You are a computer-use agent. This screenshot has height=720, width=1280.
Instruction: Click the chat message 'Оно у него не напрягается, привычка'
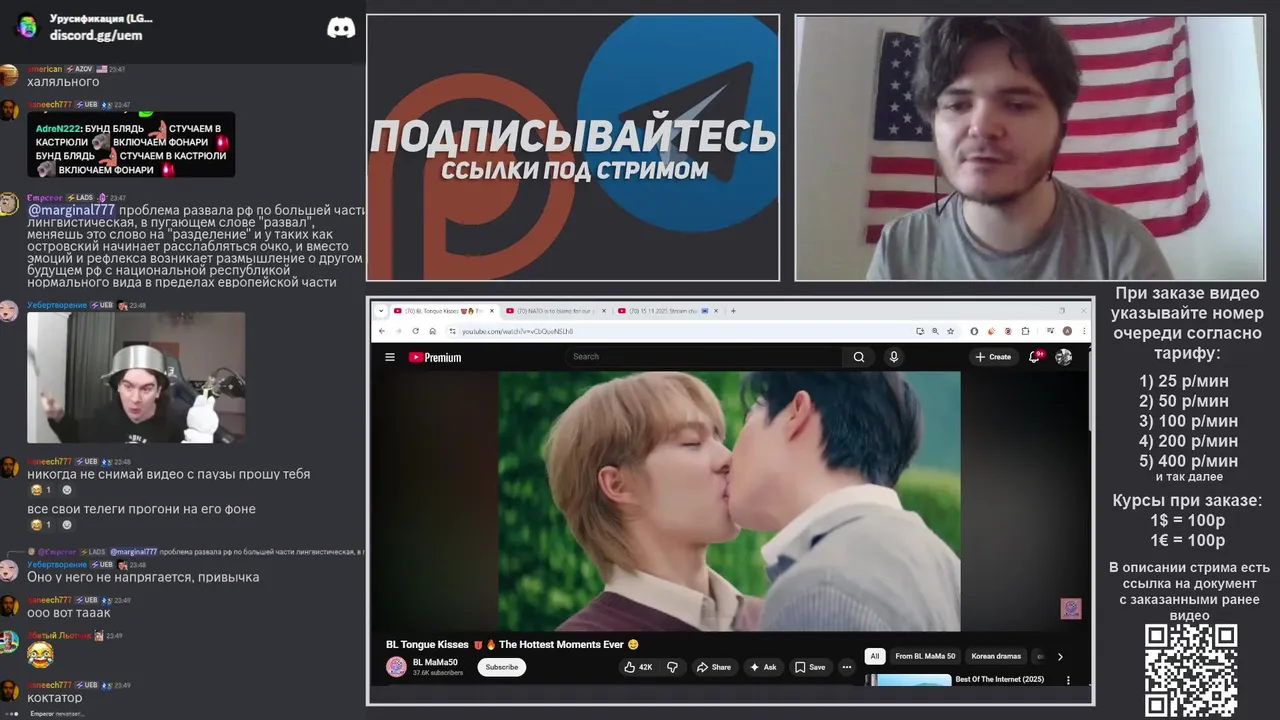(x=143, y=577)
